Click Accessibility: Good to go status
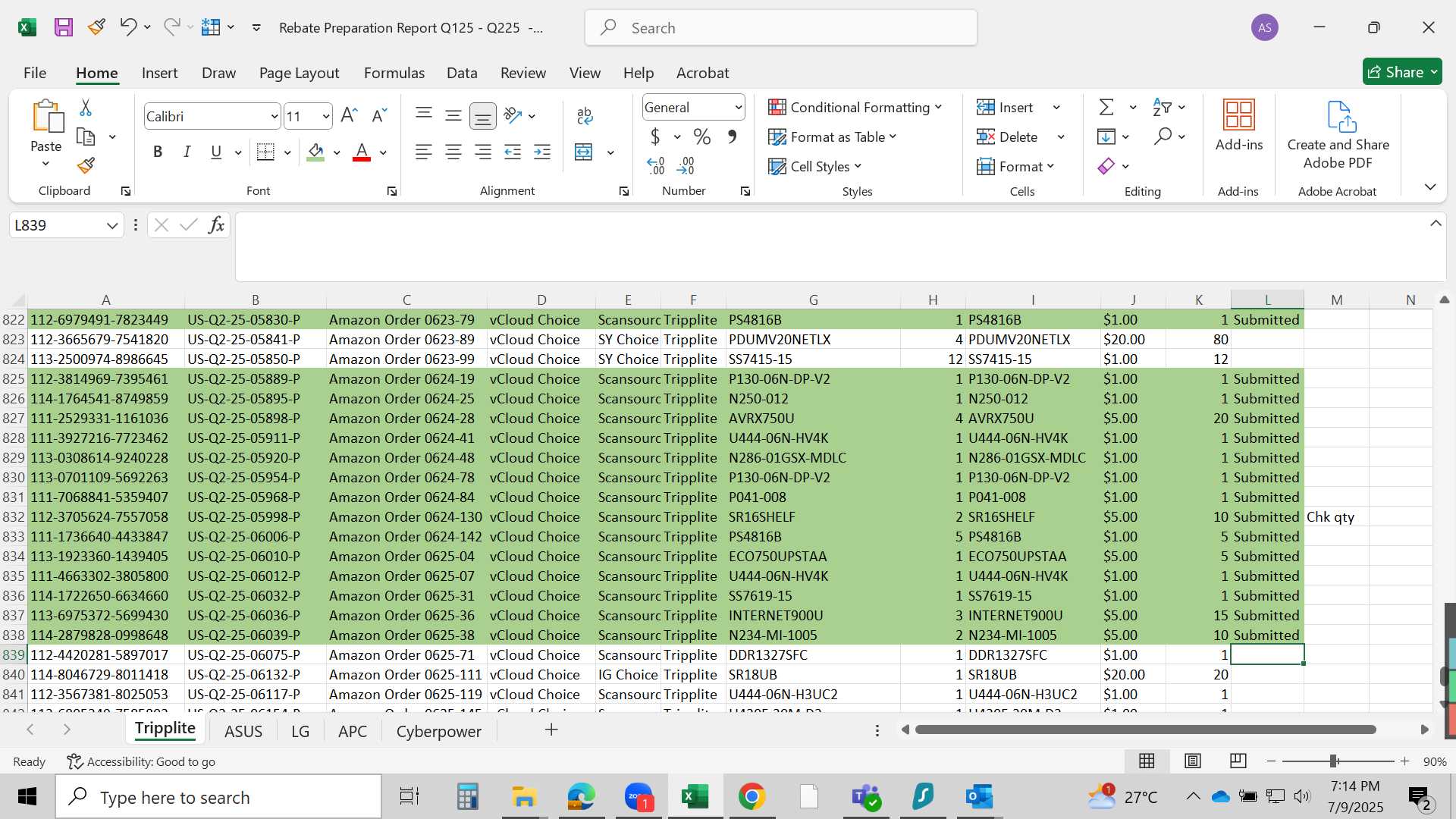Screen dimensions: 1456x819 [x=141, y=761]
